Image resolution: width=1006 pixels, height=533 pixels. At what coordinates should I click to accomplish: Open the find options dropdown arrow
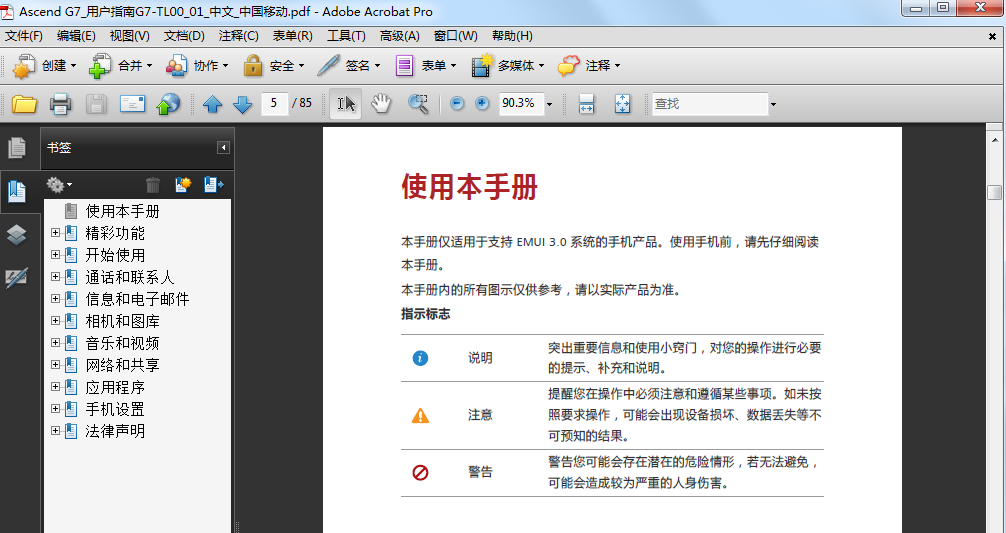coord(773,105)
